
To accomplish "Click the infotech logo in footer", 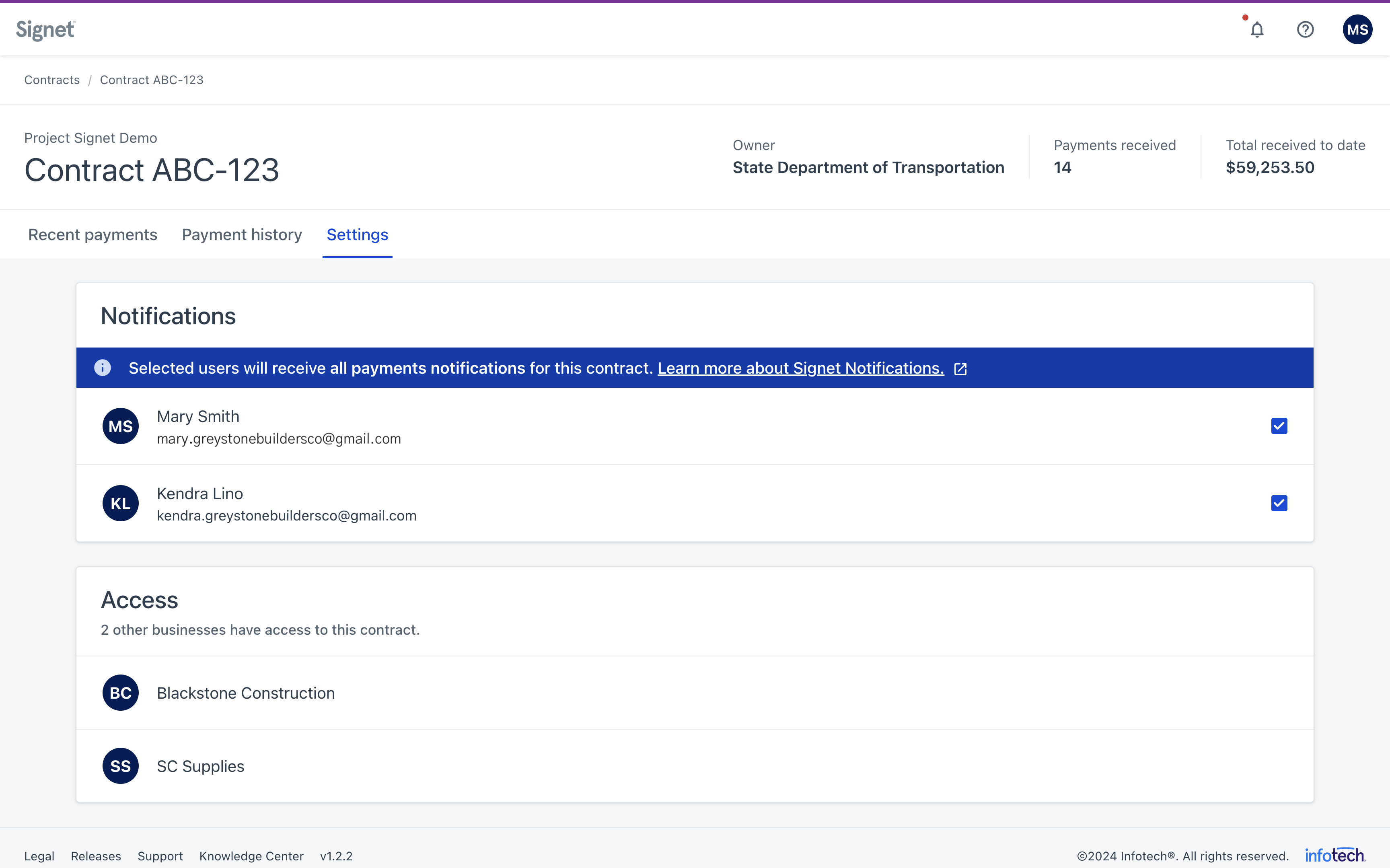I will [1335, 856].
